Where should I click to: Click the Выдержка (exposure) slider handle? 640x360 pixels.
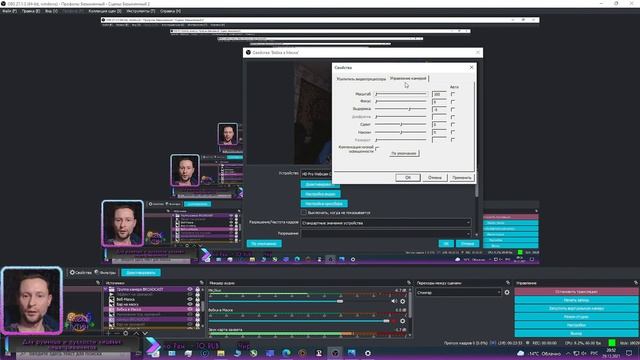(409, 109)
